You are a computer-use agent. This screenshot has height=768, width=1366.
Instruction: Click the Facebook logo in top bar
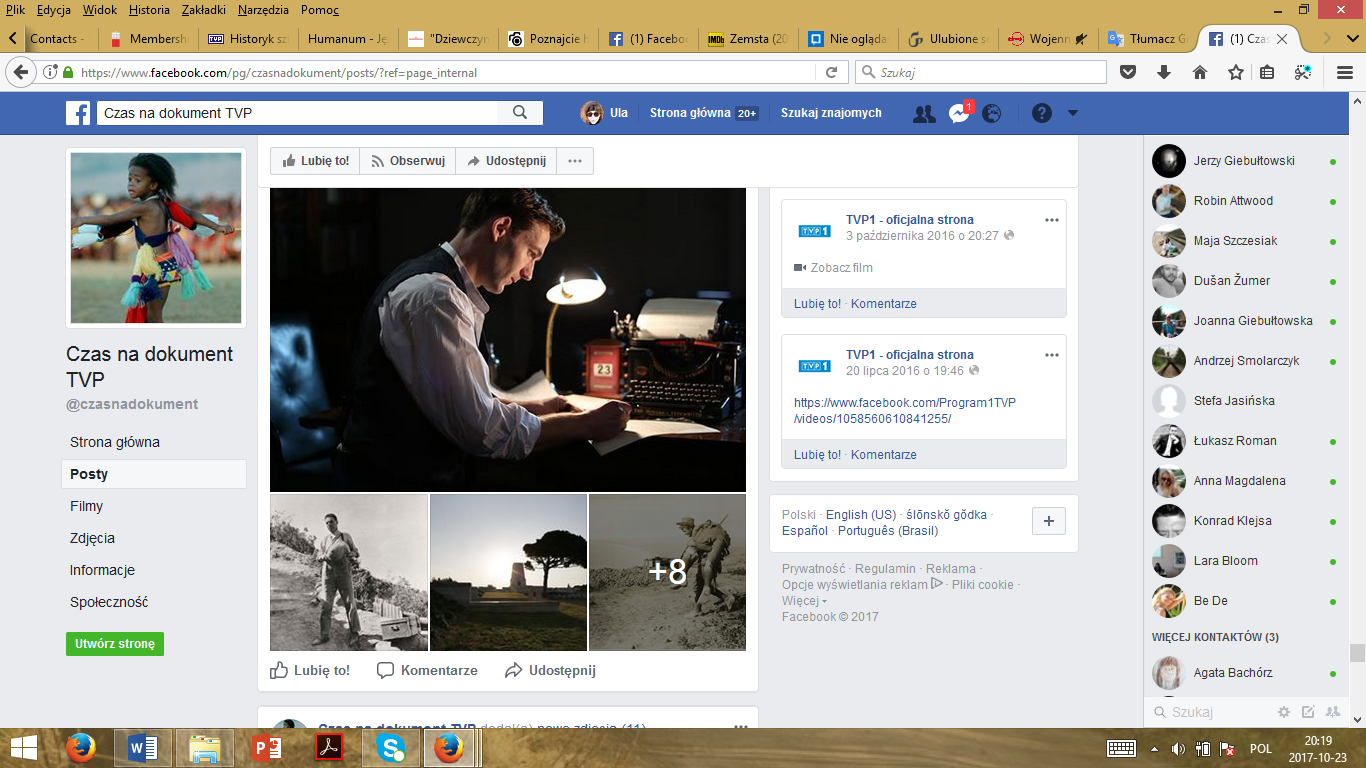coord(79,113)
